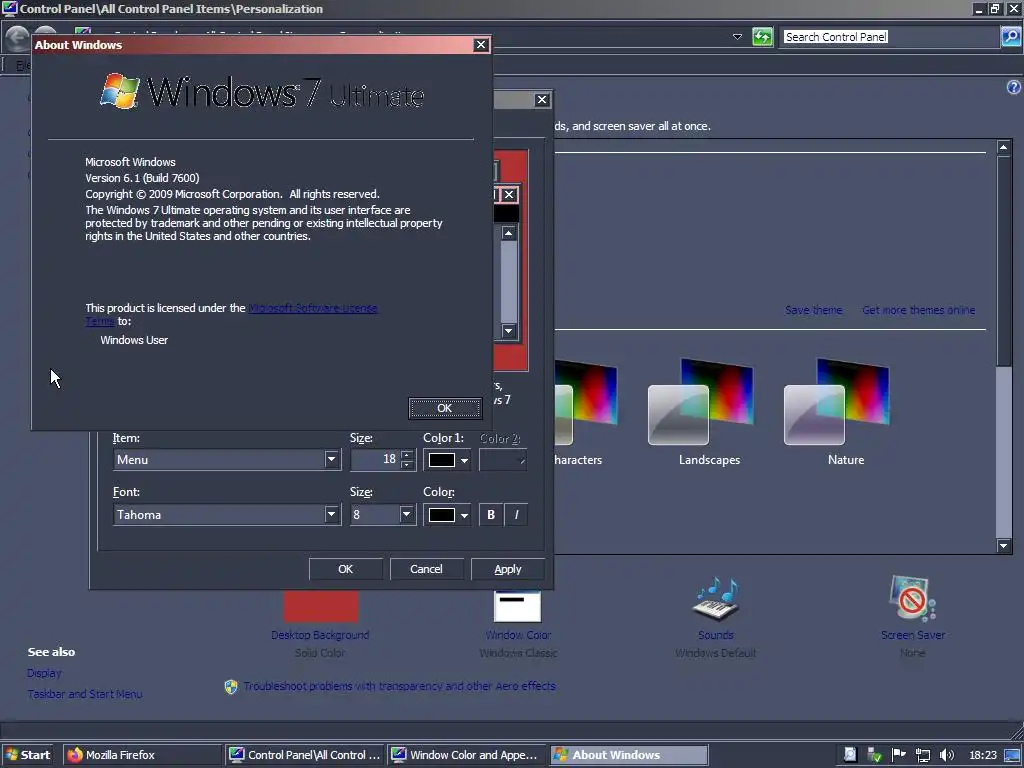The image size is (1024, 768).
Task: Open the Color 1 dropdown picker
Action: tap(447, 460)
